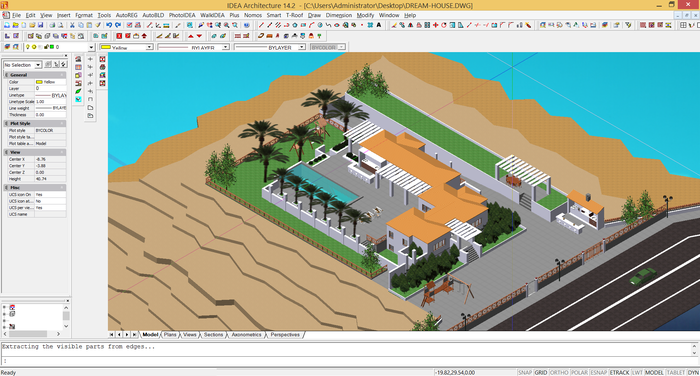700x376 pixels.
Task: Click the Center X value -8.76
Action: click(x=50, y=159)
